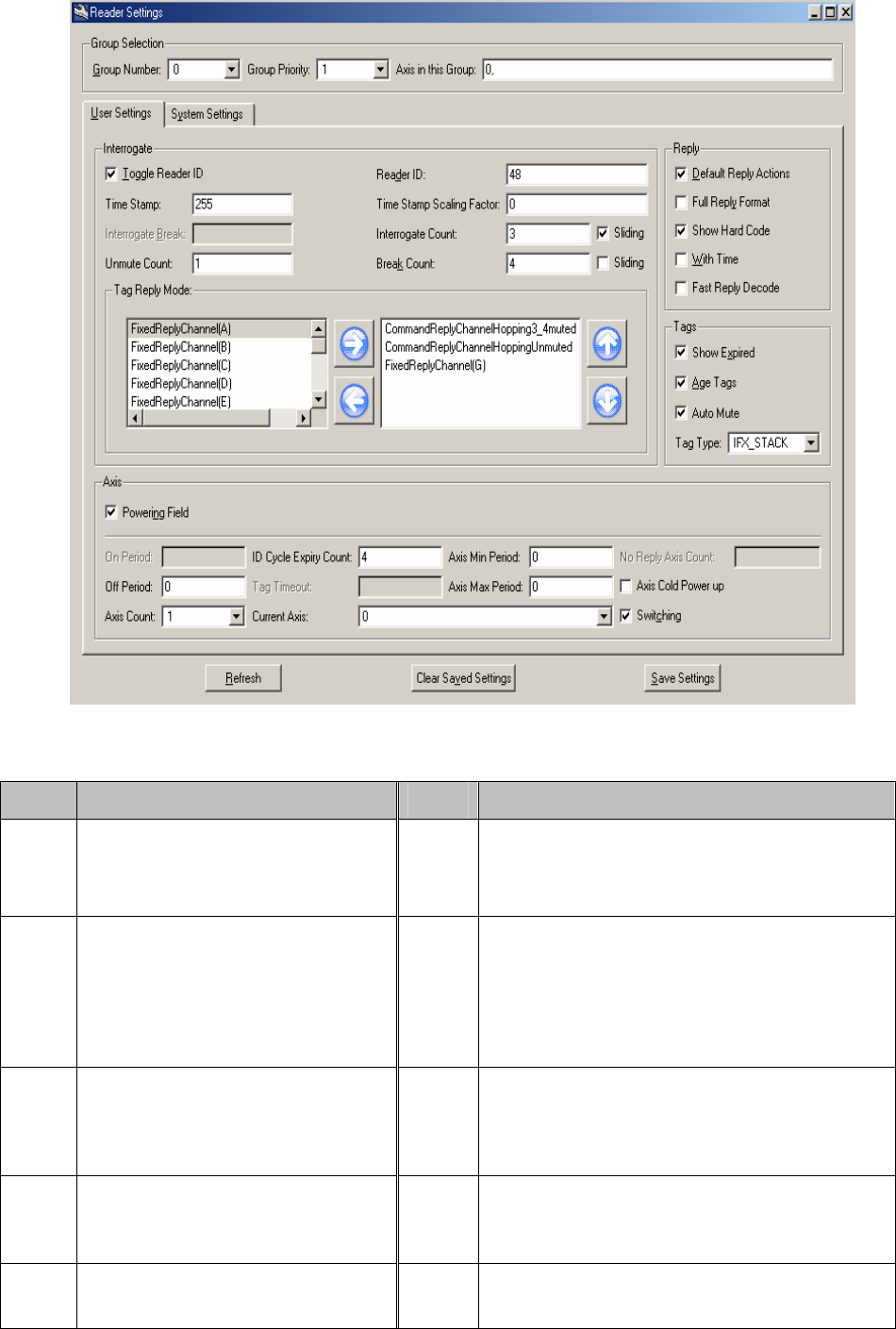Click Time Stamp Scaling Factor field
This screenshot has width=896, height=1329.
577,205
